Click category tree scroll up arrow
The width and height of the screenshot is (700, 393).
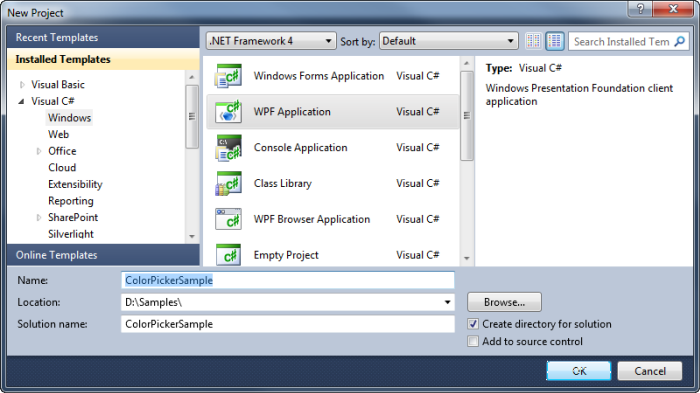coord(192,78)
